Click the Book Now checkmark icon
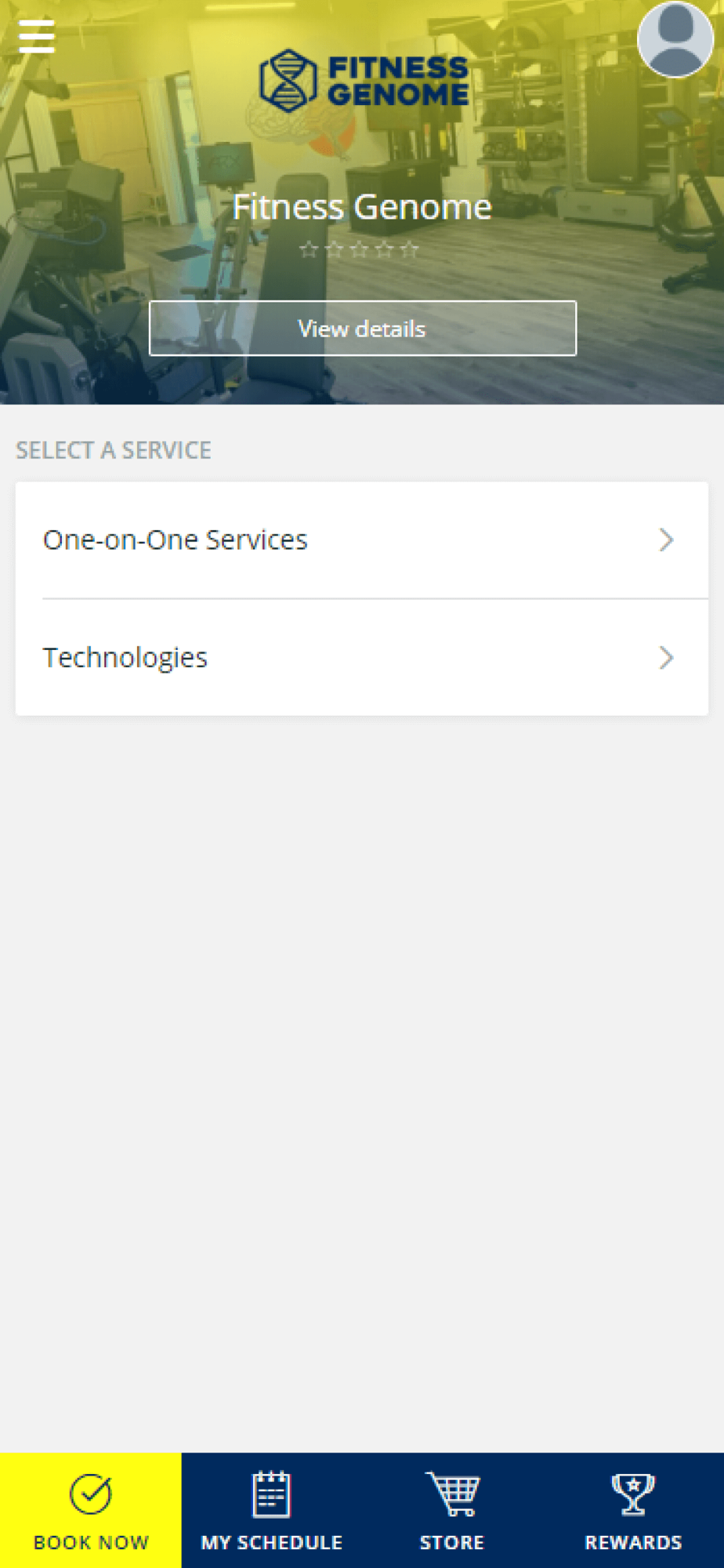 click(x=91, y=1494)
